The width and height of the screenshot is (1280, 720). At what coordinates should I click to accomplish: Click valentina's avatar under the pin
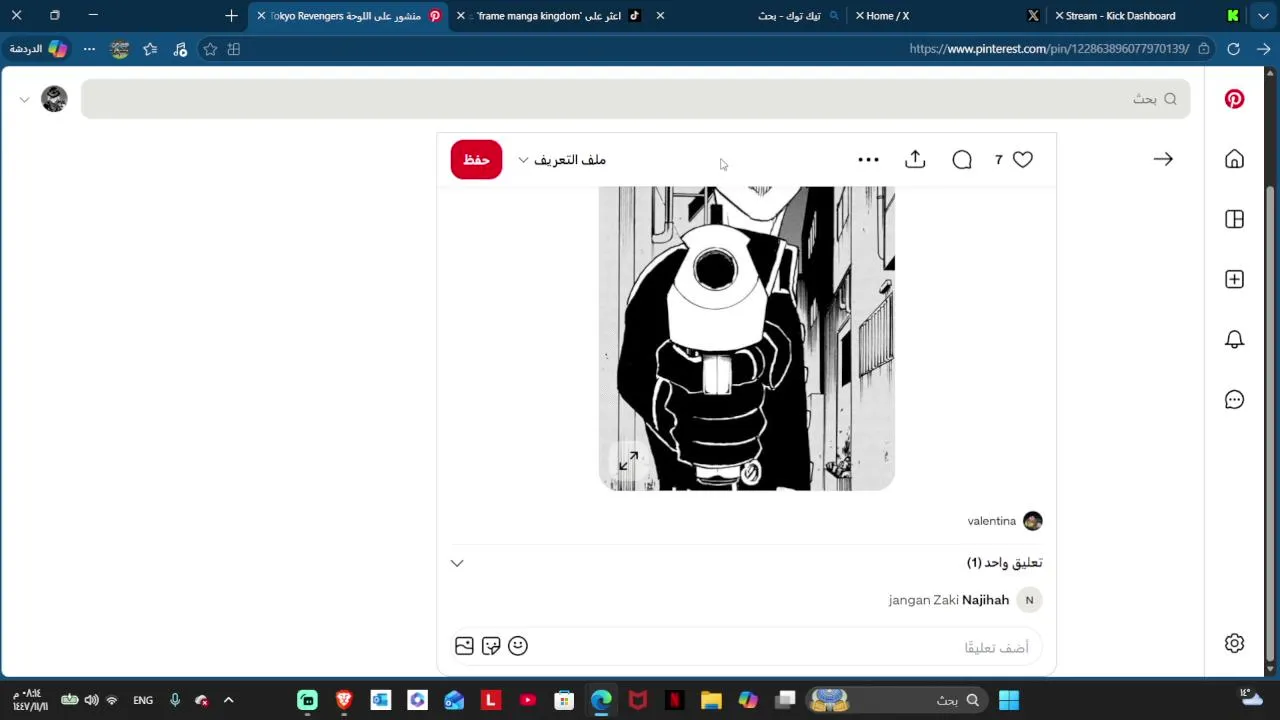[1033, 521]
